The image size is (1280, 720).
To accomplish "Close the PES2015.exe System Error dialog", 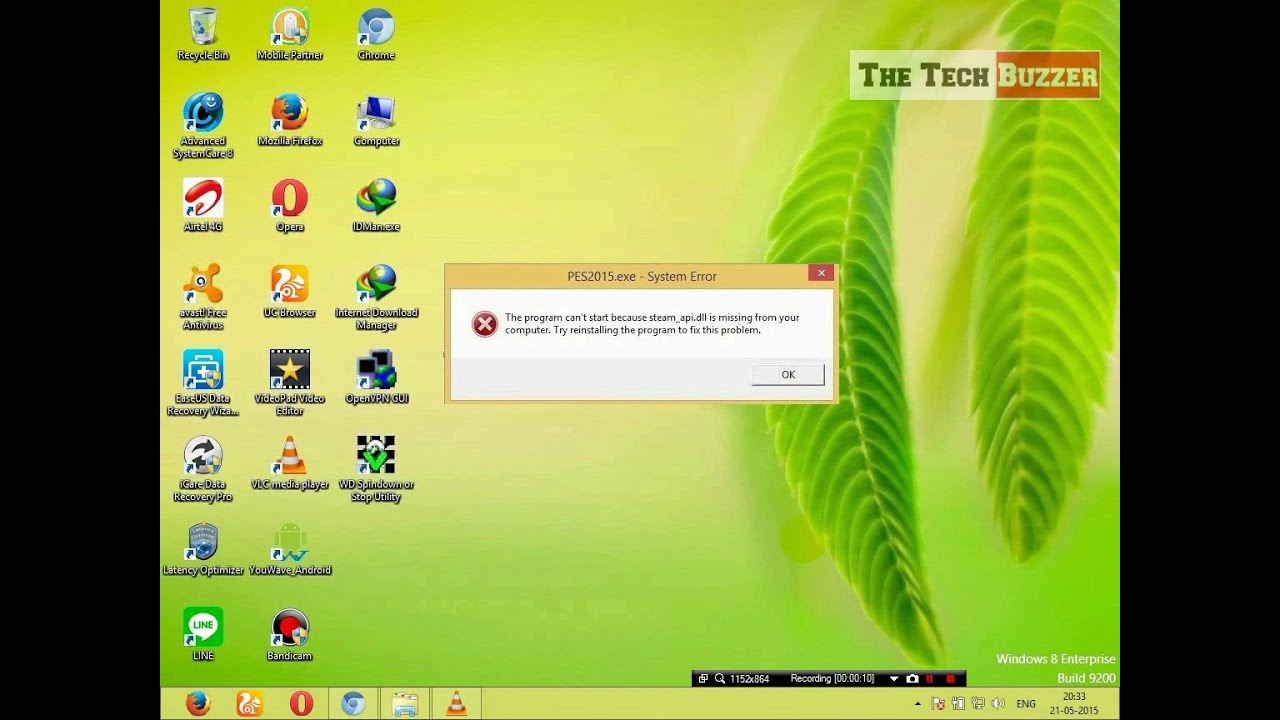I will [821, 273].
